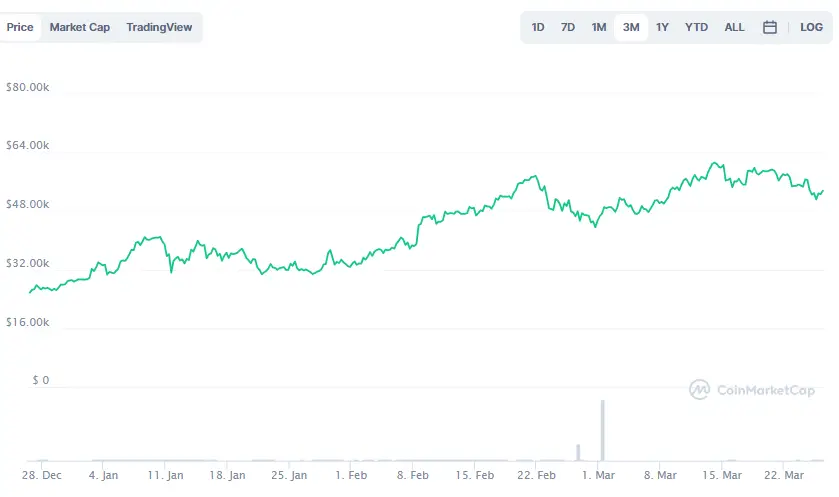
Task: Click the 1. Feb date label
Action: click(351, 475)
